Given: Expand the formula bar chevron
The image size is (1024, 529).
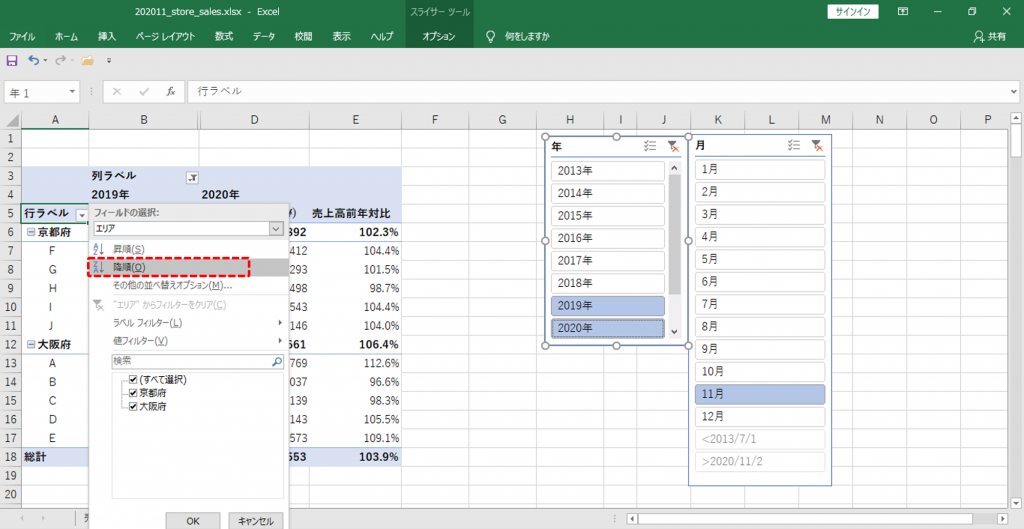Looking at the screenshot, I should click(1014, 92).
